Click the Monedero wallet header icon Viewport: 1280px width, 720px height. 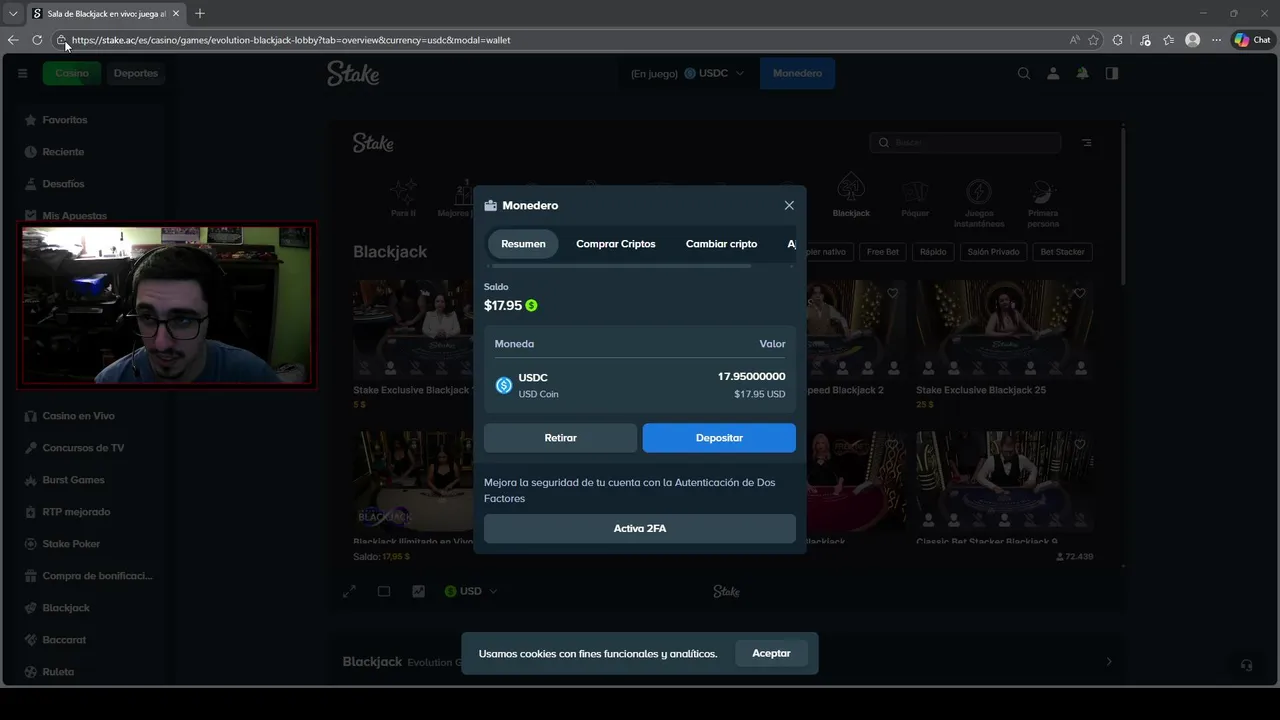490,205
